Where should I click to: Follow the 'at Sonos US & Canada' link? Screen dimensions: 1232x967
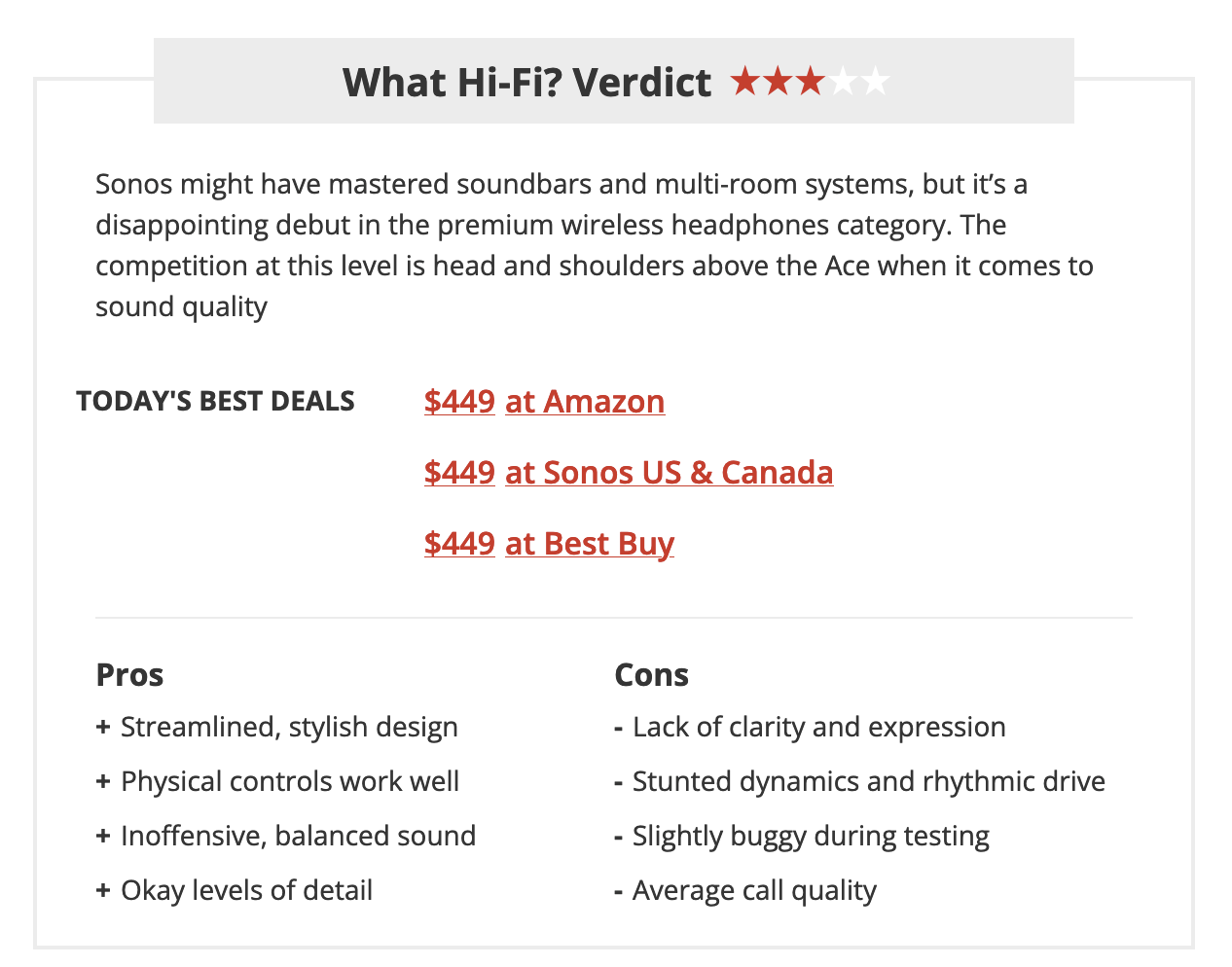[670, 472]
